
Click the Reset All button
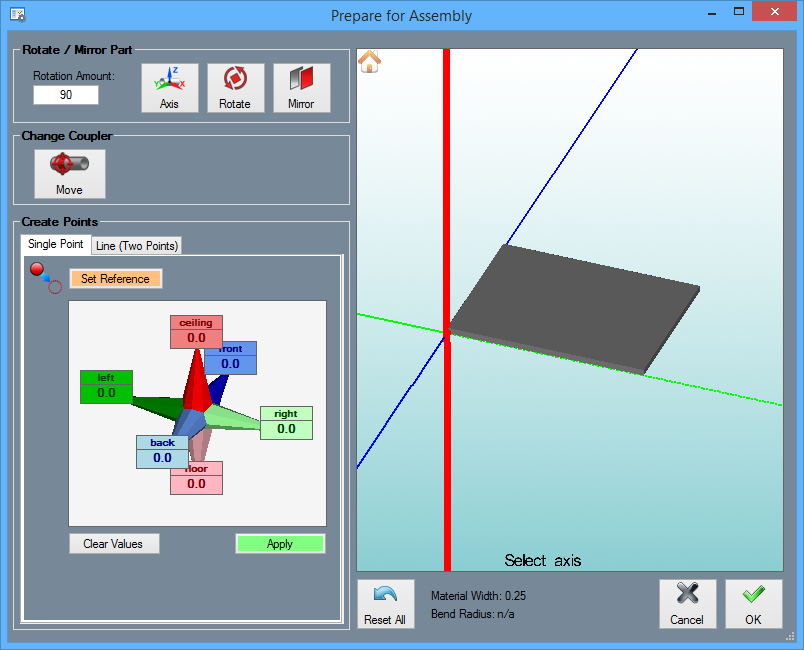pos(386,604)
